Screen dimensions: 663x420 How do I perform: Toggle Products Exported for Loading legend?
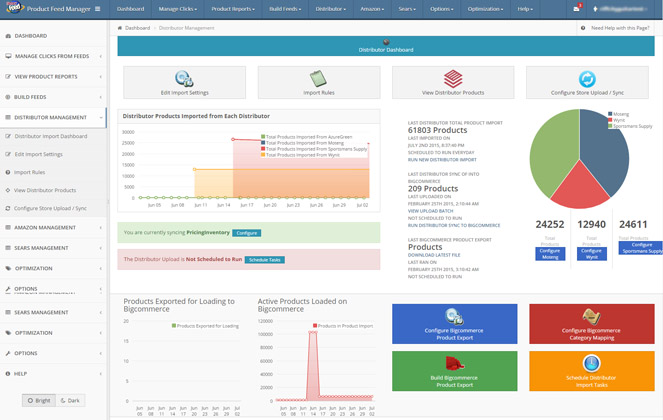coord(205,326)
